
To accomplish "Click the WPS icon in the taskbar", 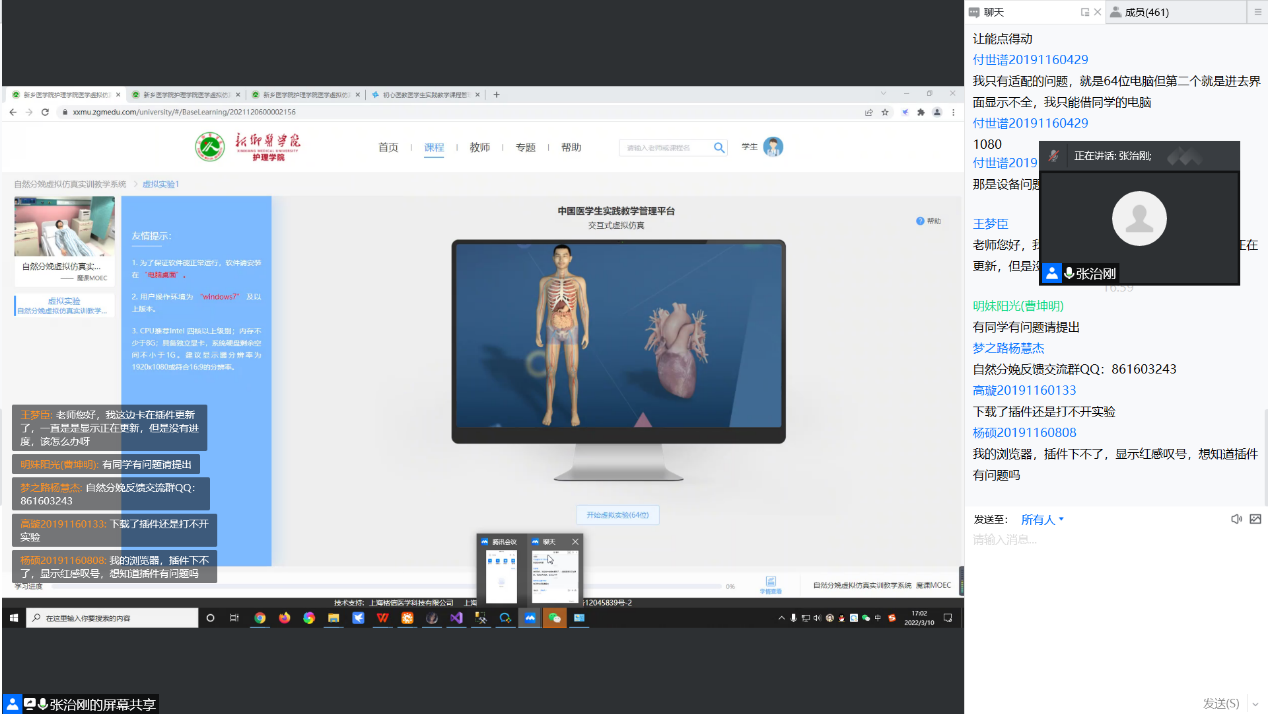I will [x=382, y=618].
